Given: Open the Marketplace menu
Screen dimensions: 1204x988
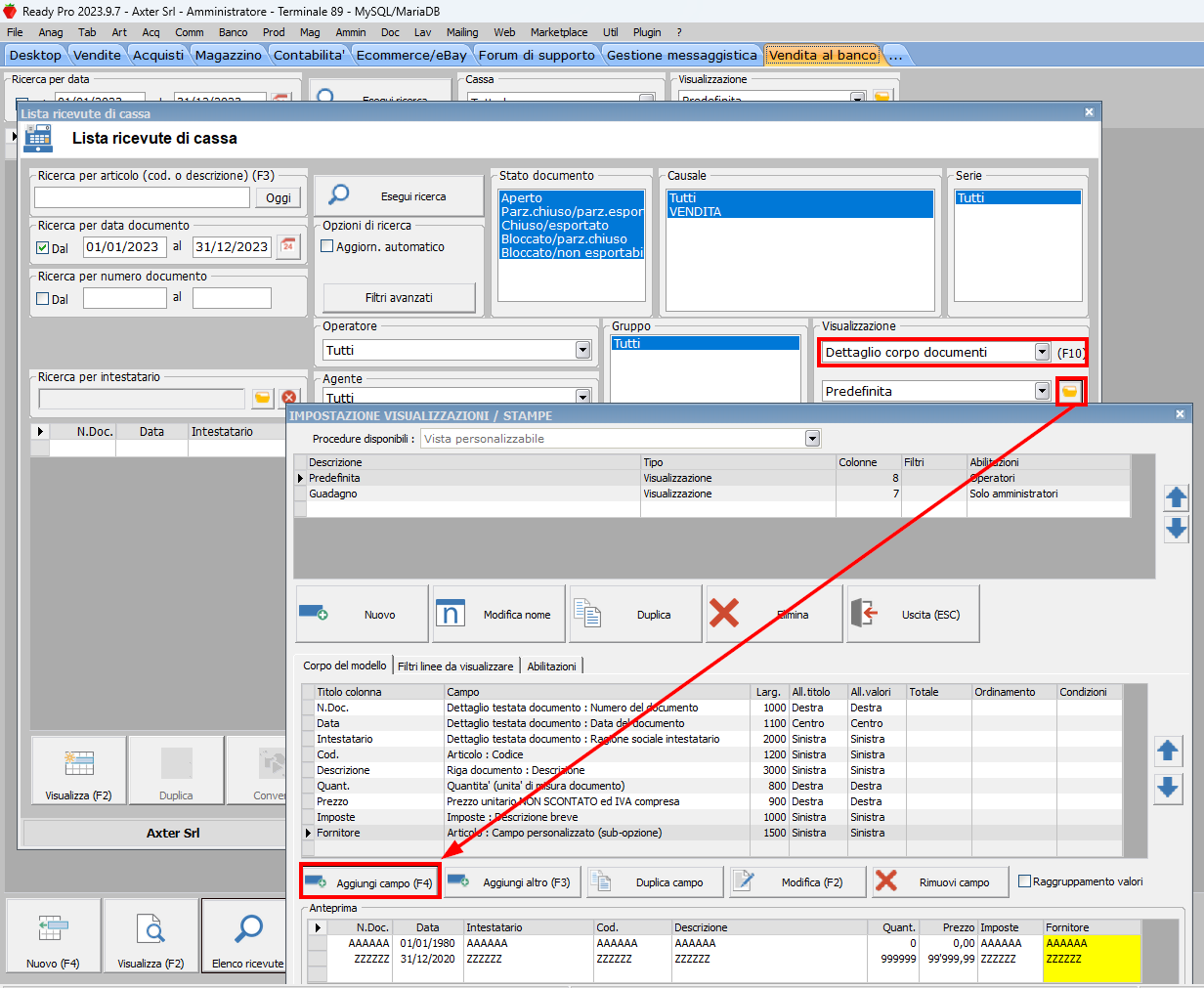Looking at the screenshot, I should coord(559,32).
